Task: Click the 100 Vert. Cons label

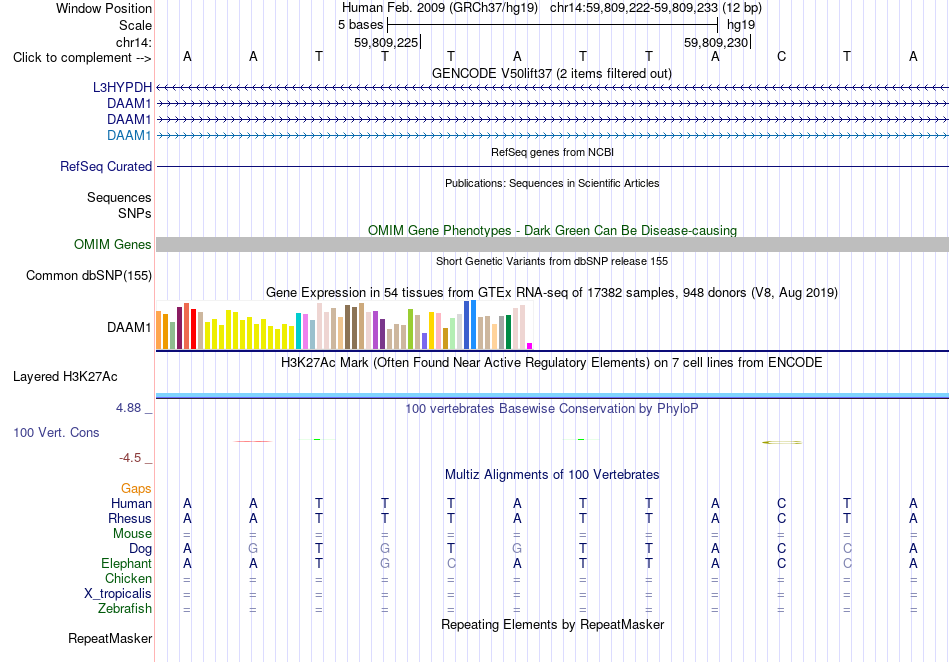Action: 56,432
